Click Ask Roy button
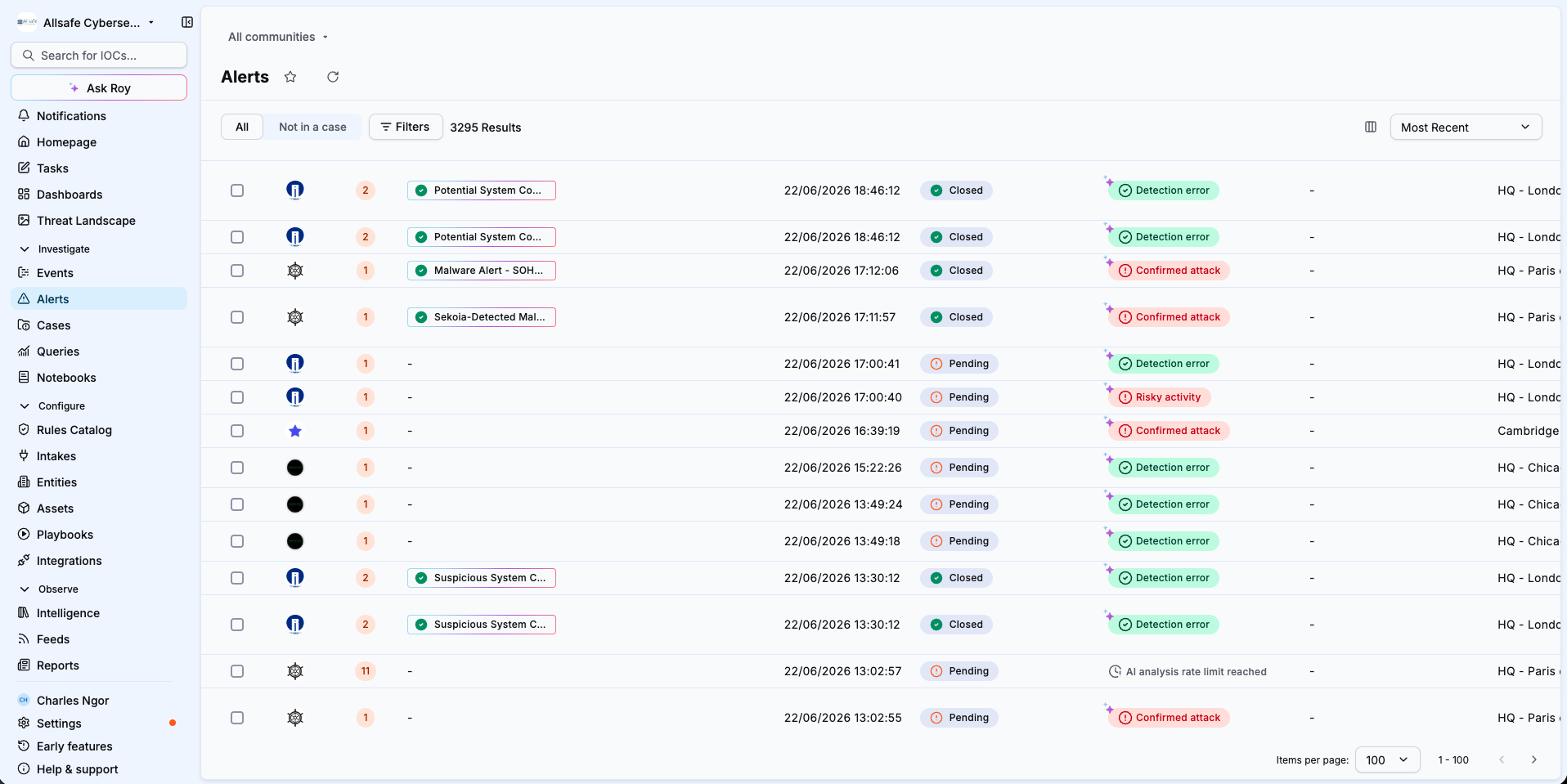Image resolution: width=1567 pixels, height=784 pixels. [x=99, y=87]
